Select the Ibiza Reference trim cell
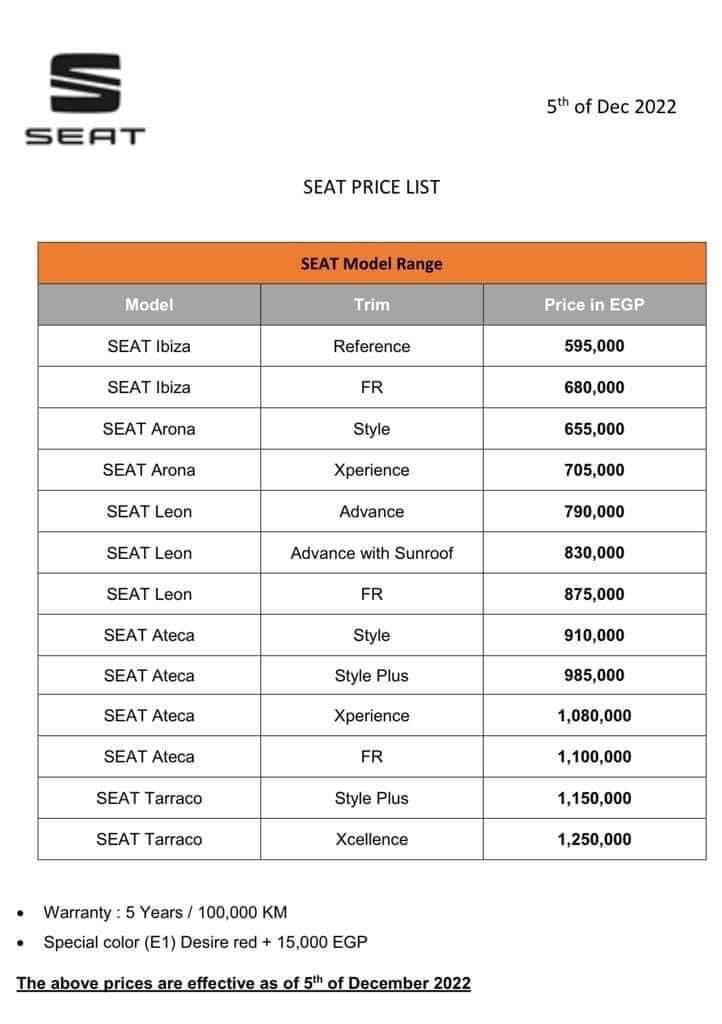The height and width of the screenshot is (1024, 722). (x=371, y=346)
